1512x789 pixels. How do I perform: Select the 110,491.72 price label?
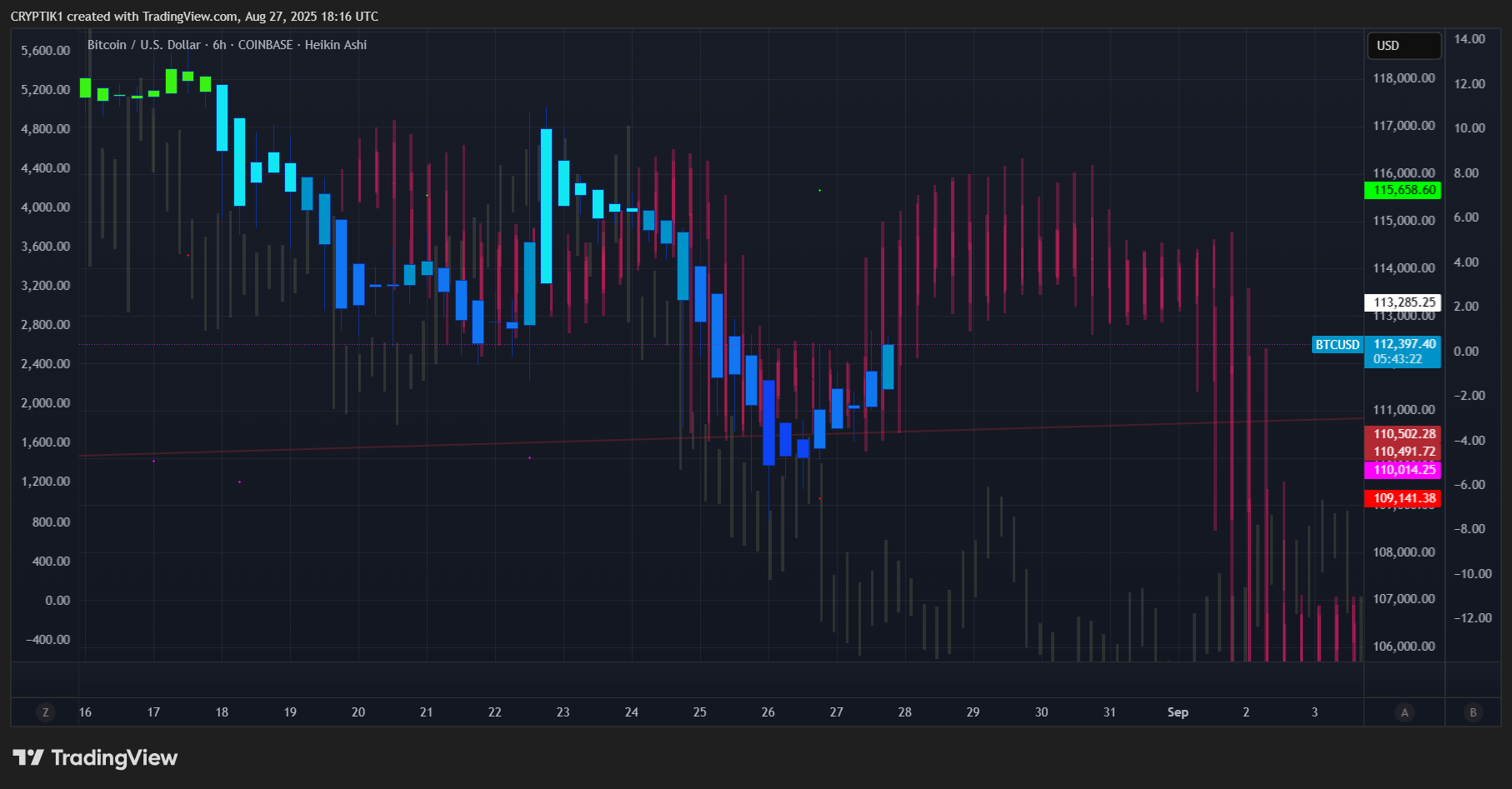[x=1404, y=452]
